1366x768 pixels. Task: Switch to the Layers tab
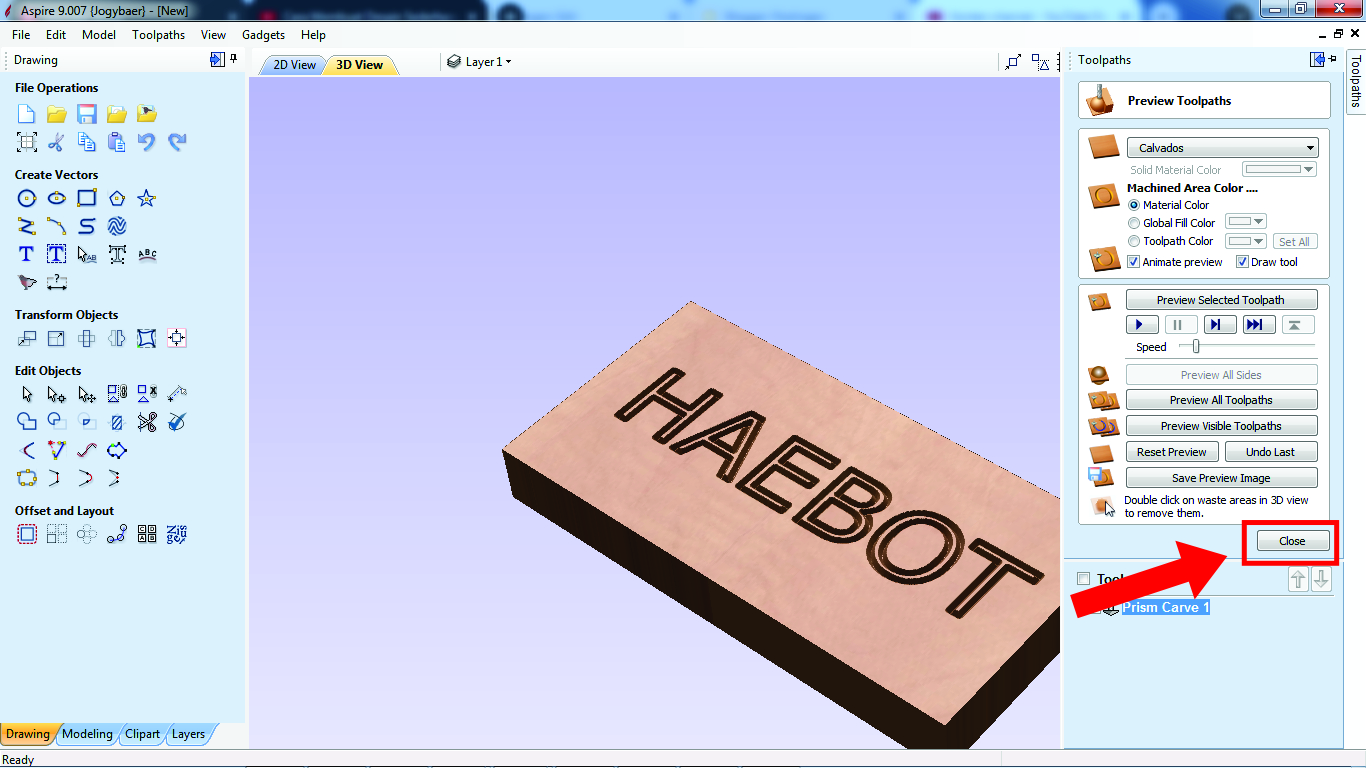(x=188, y=734)
